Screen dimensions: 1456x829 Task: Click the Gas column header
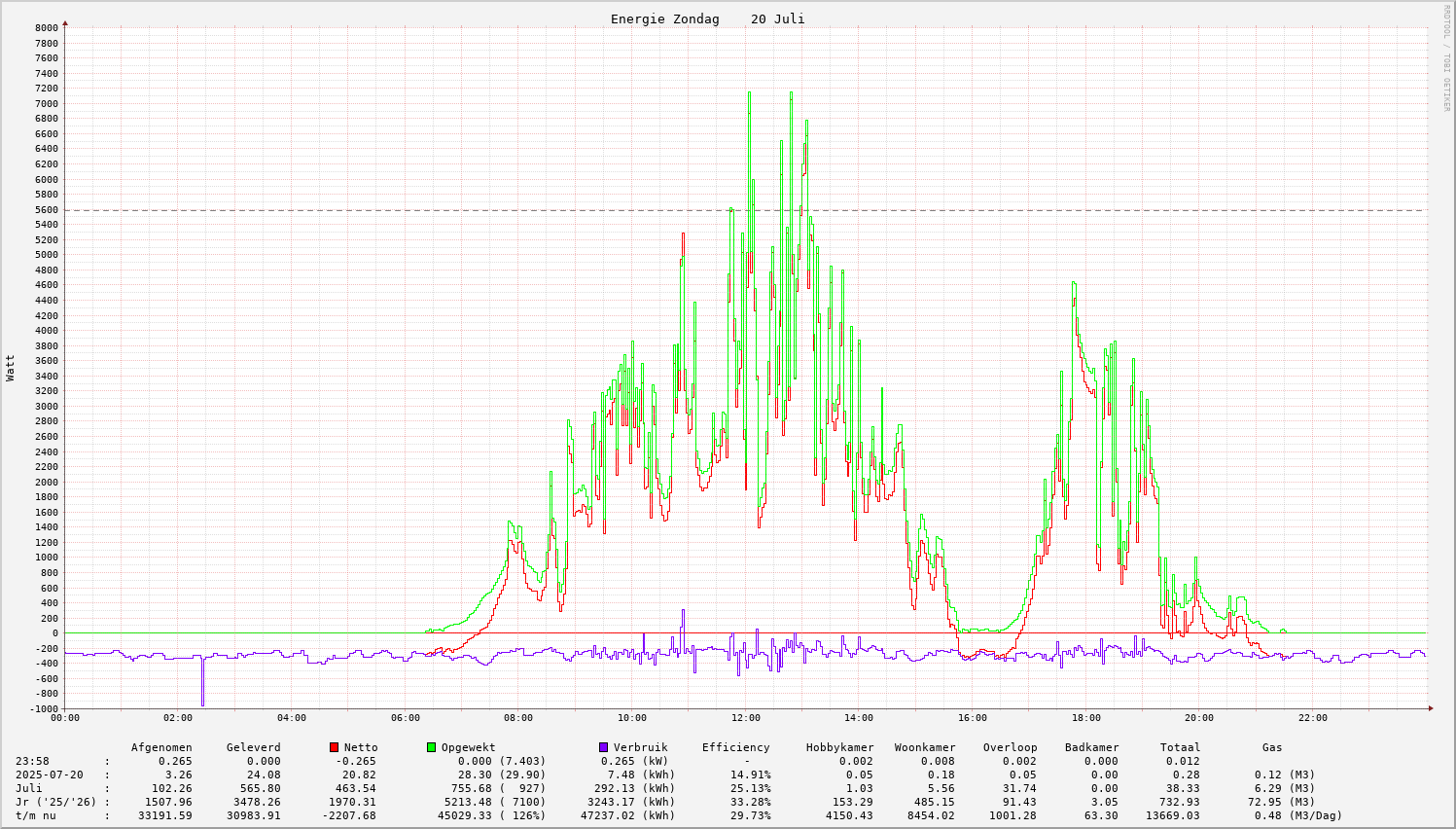coord(1272,747)
